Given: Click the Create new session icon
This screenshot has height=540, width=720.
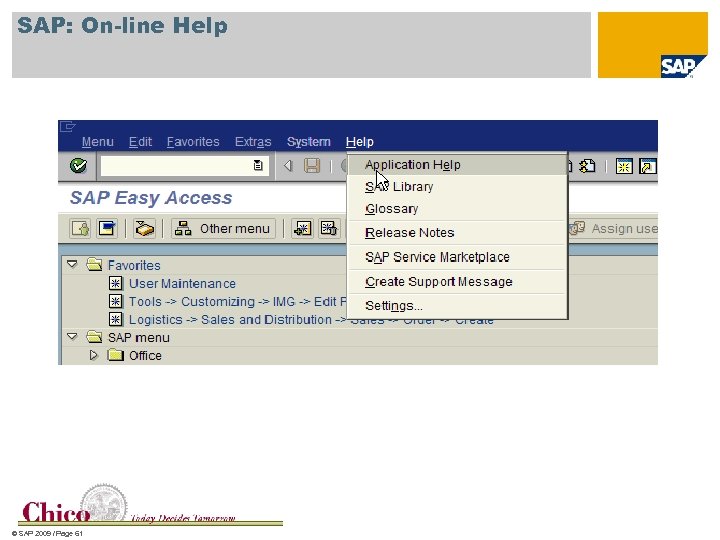Looking at the screenshot, I should coord(624,166).
